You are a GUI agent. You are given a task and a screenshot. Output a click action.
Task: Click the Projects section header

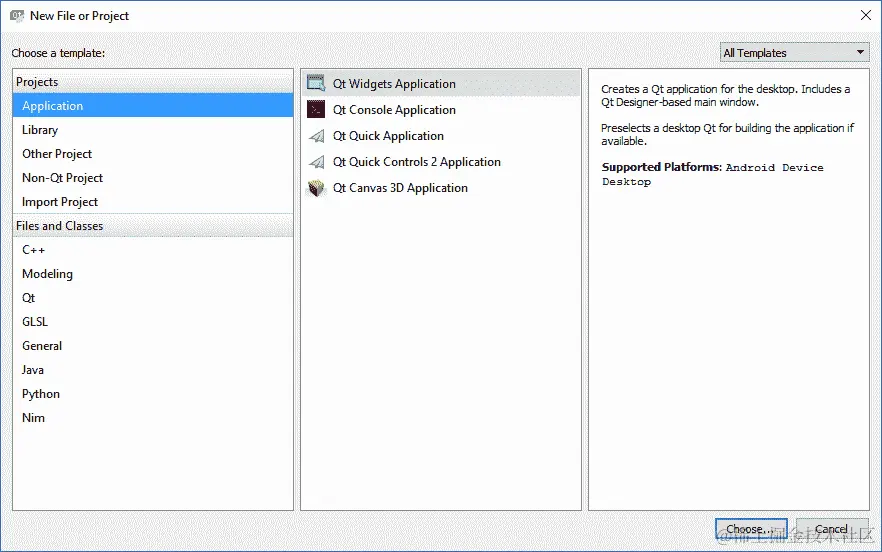pos(153,82)
